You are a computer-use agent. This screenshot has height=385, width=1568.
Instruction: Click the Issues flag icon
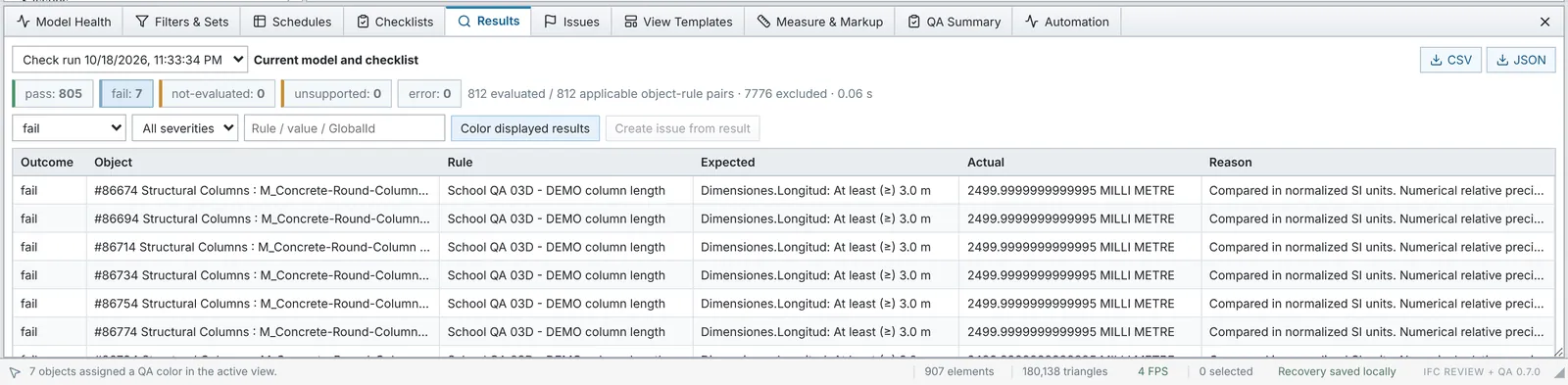(x=551, y=22)
